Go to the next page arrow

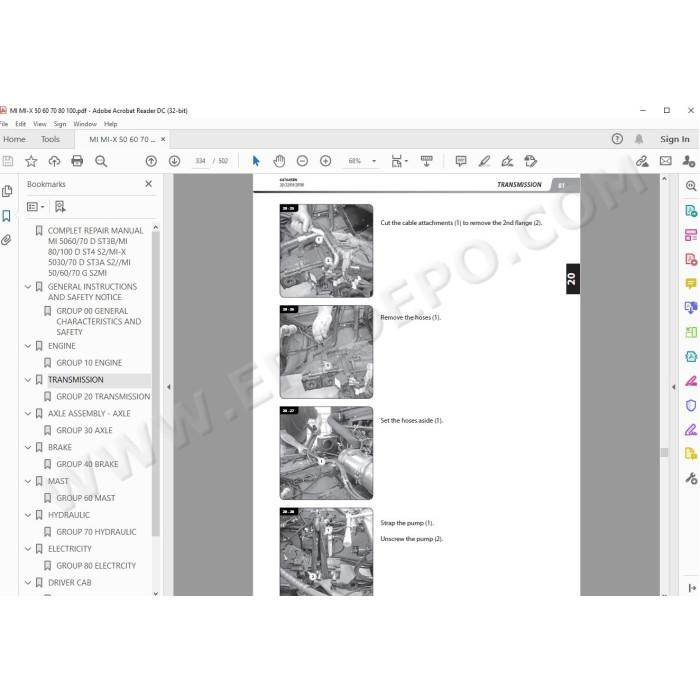pyautogui.click(x=175, y=161)
